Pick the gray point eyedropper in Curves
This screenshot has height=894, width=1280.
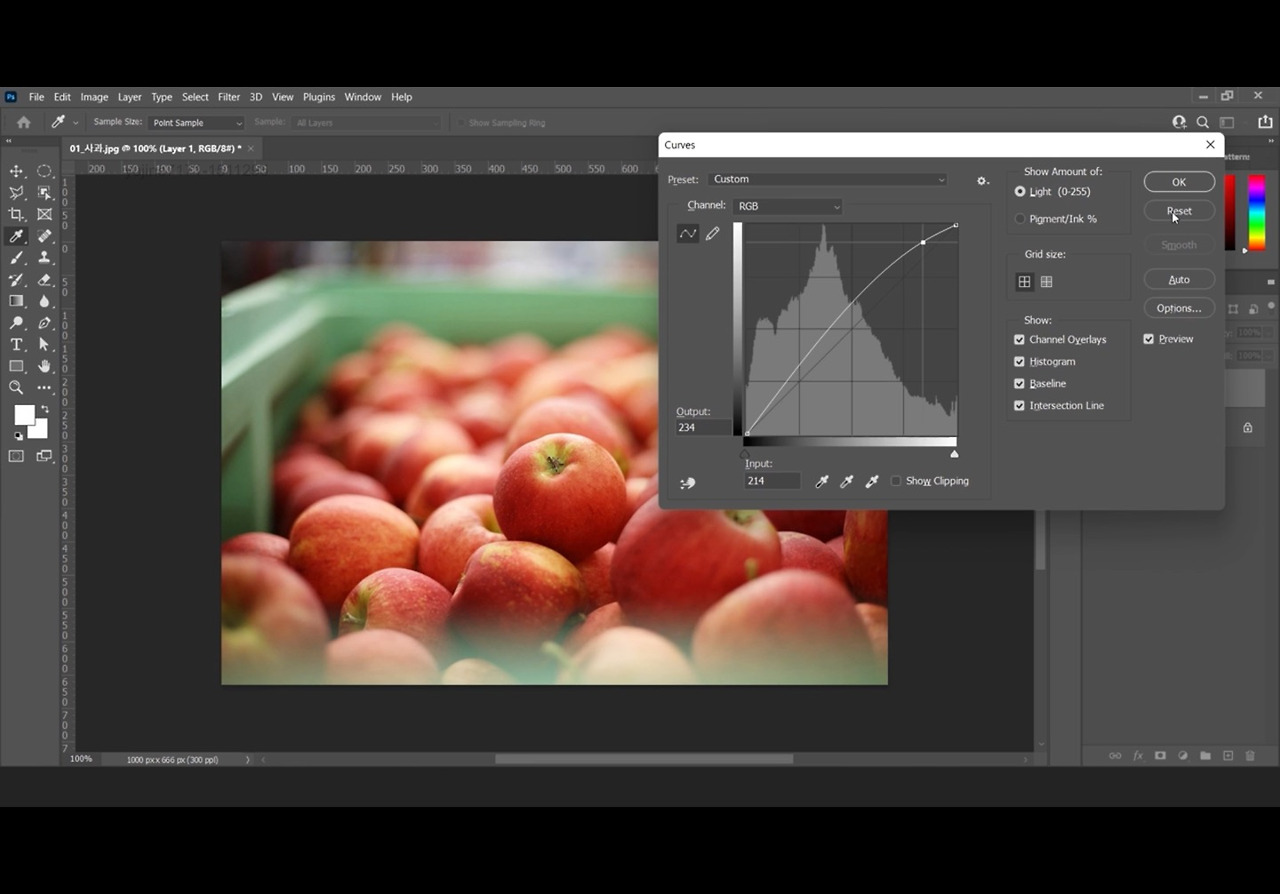tap(847, 481)
